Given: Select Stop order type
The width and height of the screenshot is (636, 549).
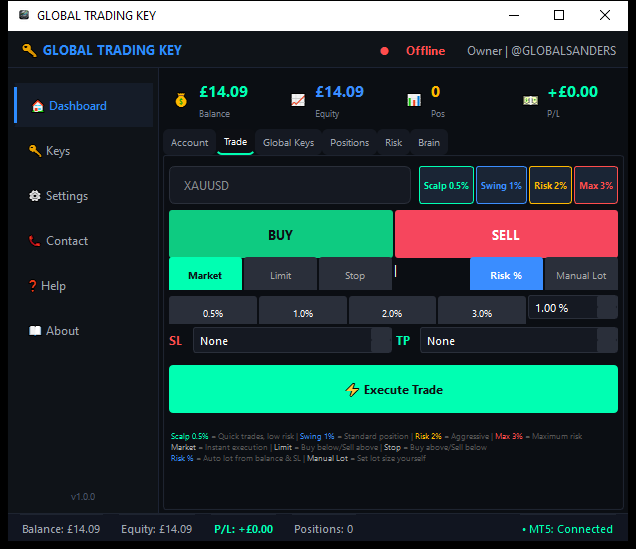Looking at the screenshot, I should coord(355,274).
